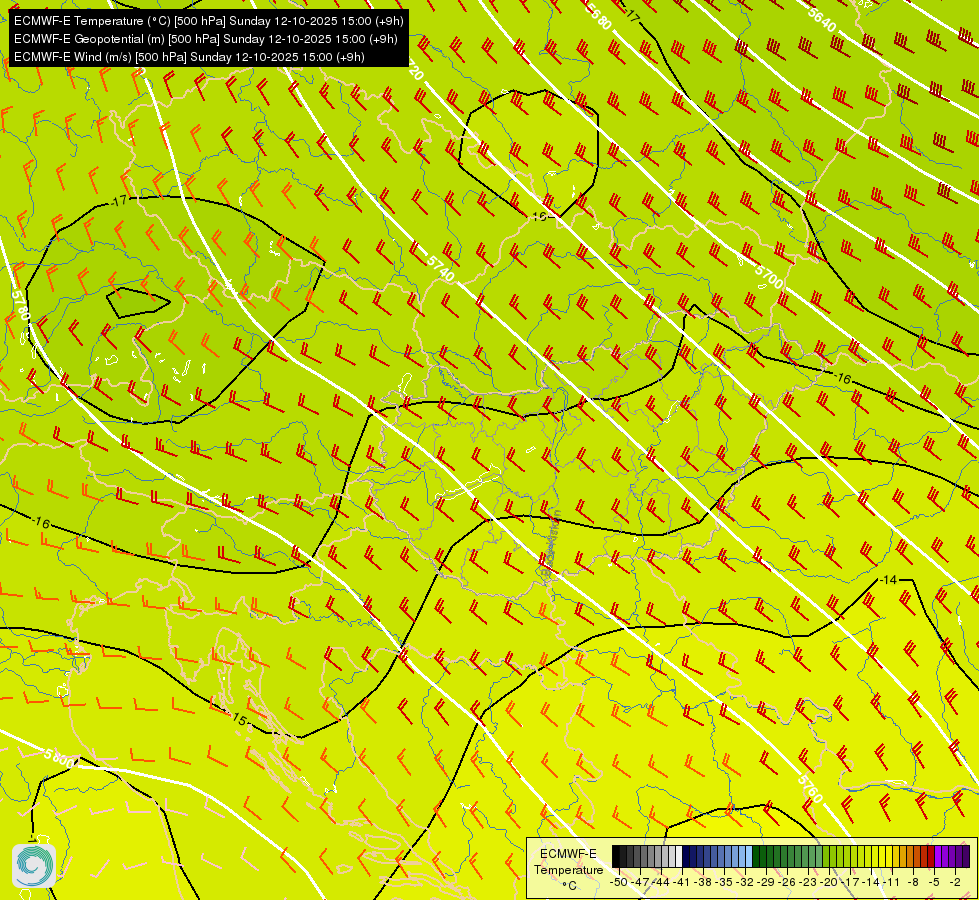Pick the red -5 swatch in legend
The width and height of the screenshot is (979, 900).
[930, 856]
